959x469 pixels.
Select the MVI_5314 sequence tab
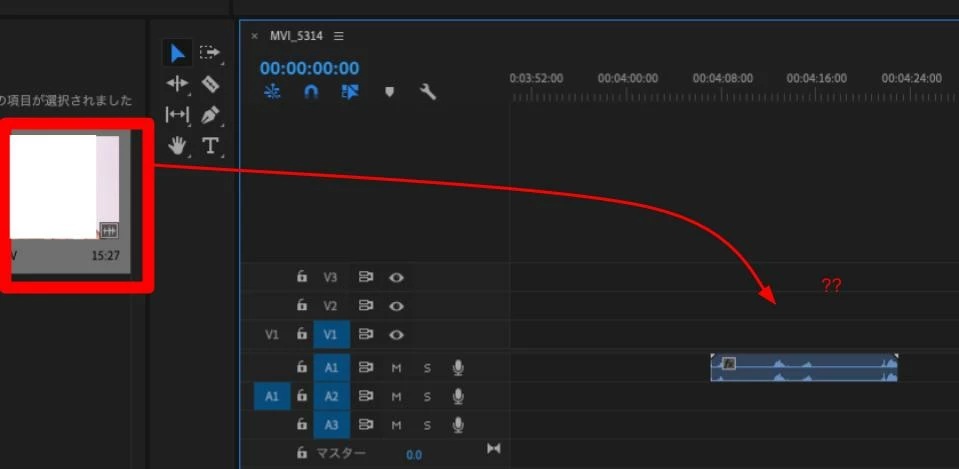[x=296, y=36]
